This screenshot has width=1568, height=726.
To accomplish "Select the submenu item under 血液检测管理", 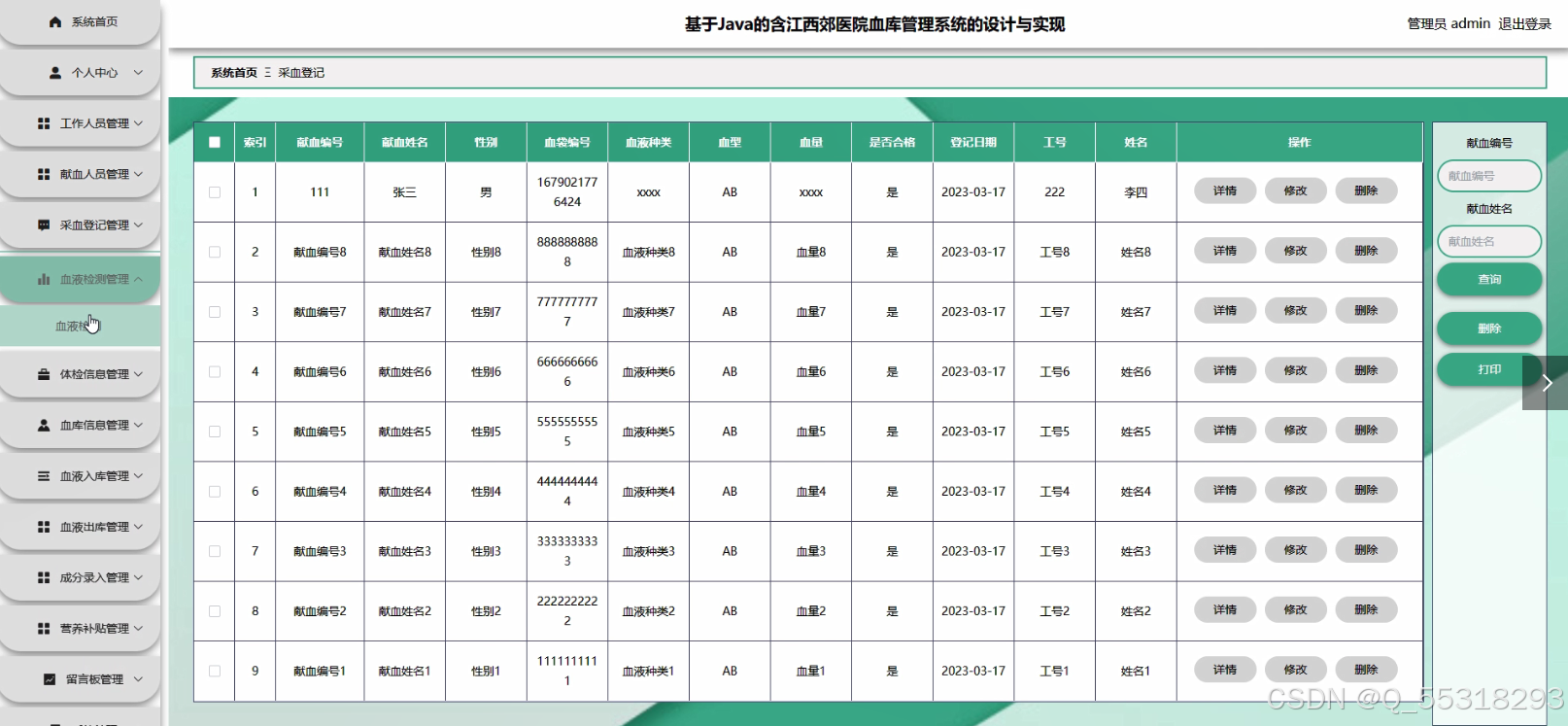I will click(80, 327).
